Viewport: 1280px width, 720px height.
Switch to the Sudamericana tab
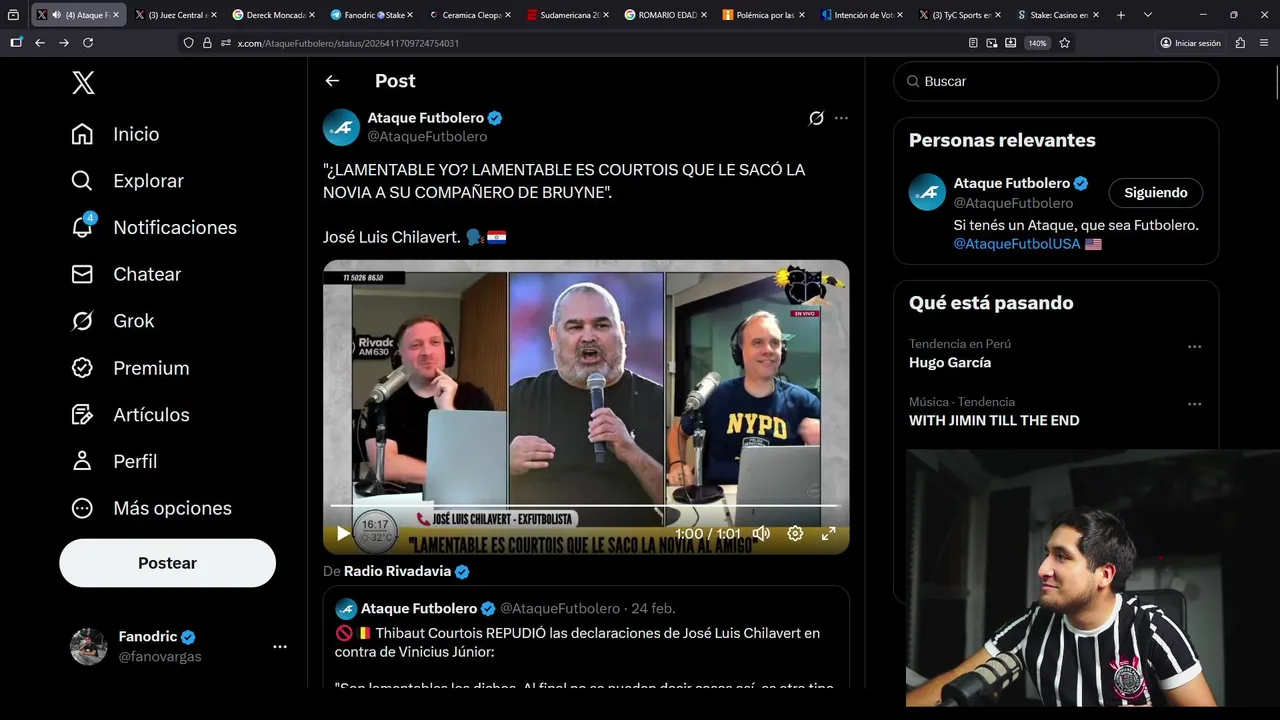(x=566, y=15)
